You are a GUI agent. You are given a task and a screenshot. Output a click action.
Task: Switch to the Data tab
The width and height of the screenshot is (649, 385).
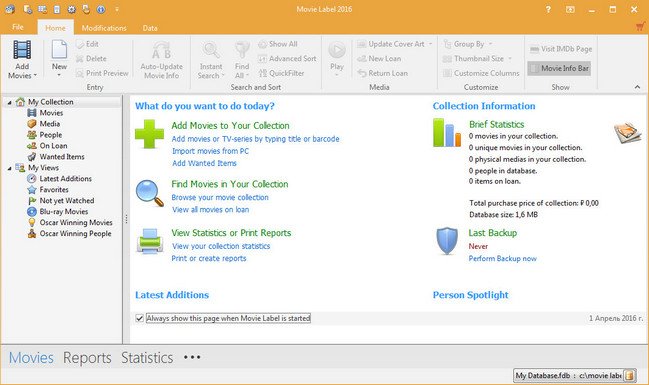click(x=150, y=28)
